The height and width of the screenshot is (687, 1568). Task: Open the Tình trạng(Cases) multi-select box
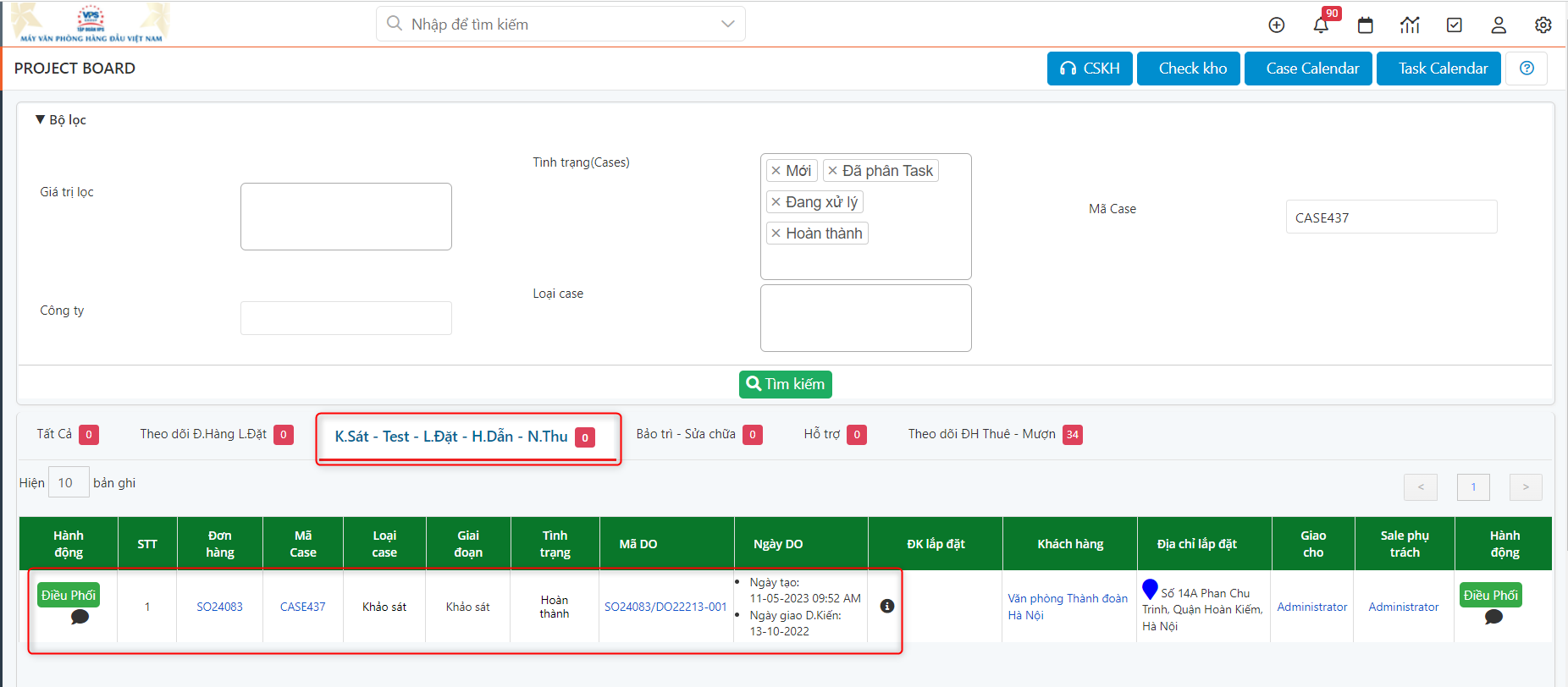tap(866, 217)
